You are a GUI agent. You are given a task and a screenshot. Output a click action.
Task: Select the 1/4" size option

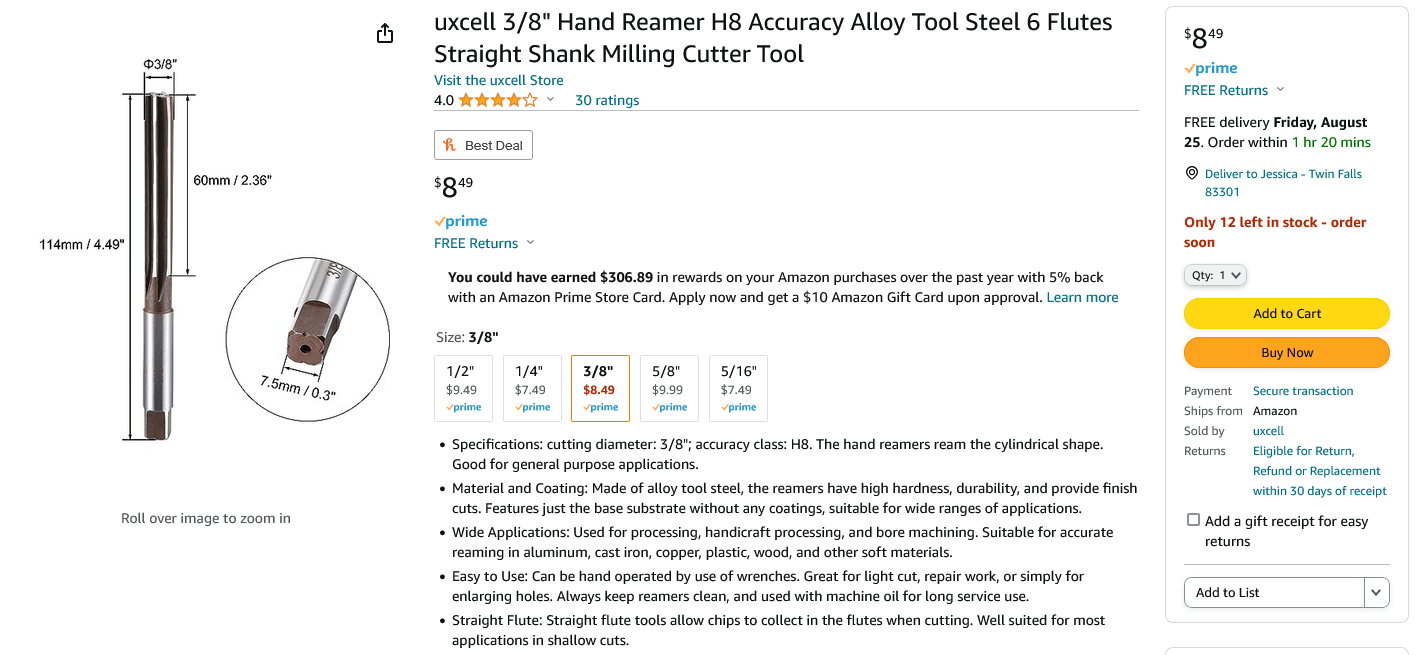pos(531,388)
